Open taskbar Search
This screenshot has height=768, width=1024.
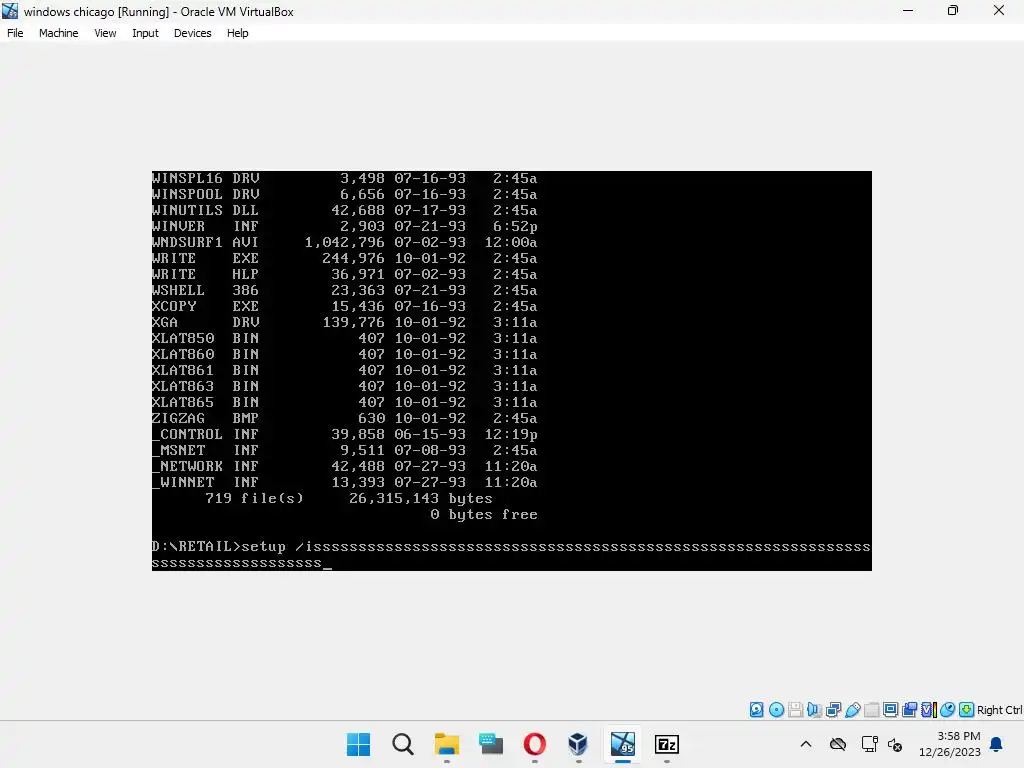(x=402, y=744)
